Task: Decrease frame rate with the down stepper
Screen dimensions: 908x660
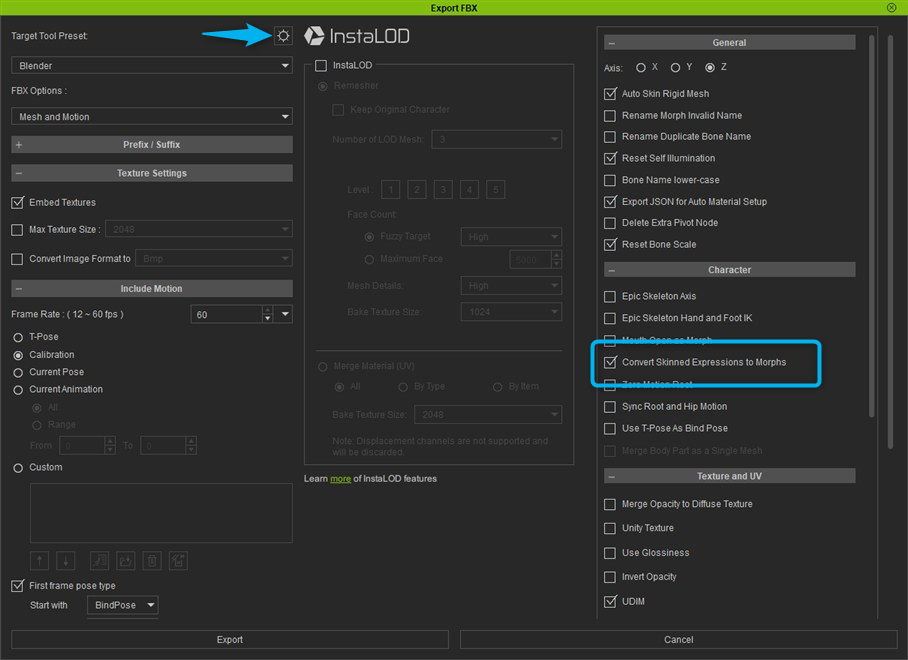Action: [267, 318]
